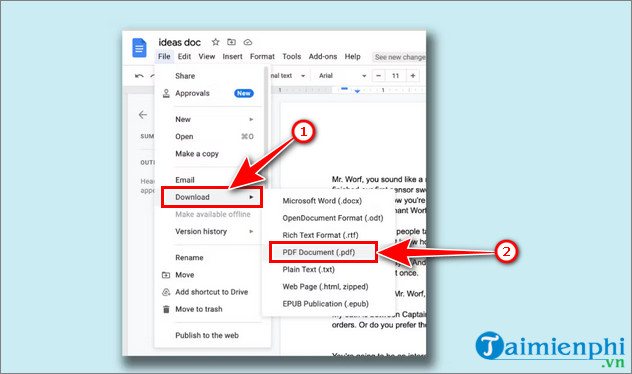Click the trash can icon
Image resolution: width=632 pixels, height=374 pixels.
pos(166,310)
